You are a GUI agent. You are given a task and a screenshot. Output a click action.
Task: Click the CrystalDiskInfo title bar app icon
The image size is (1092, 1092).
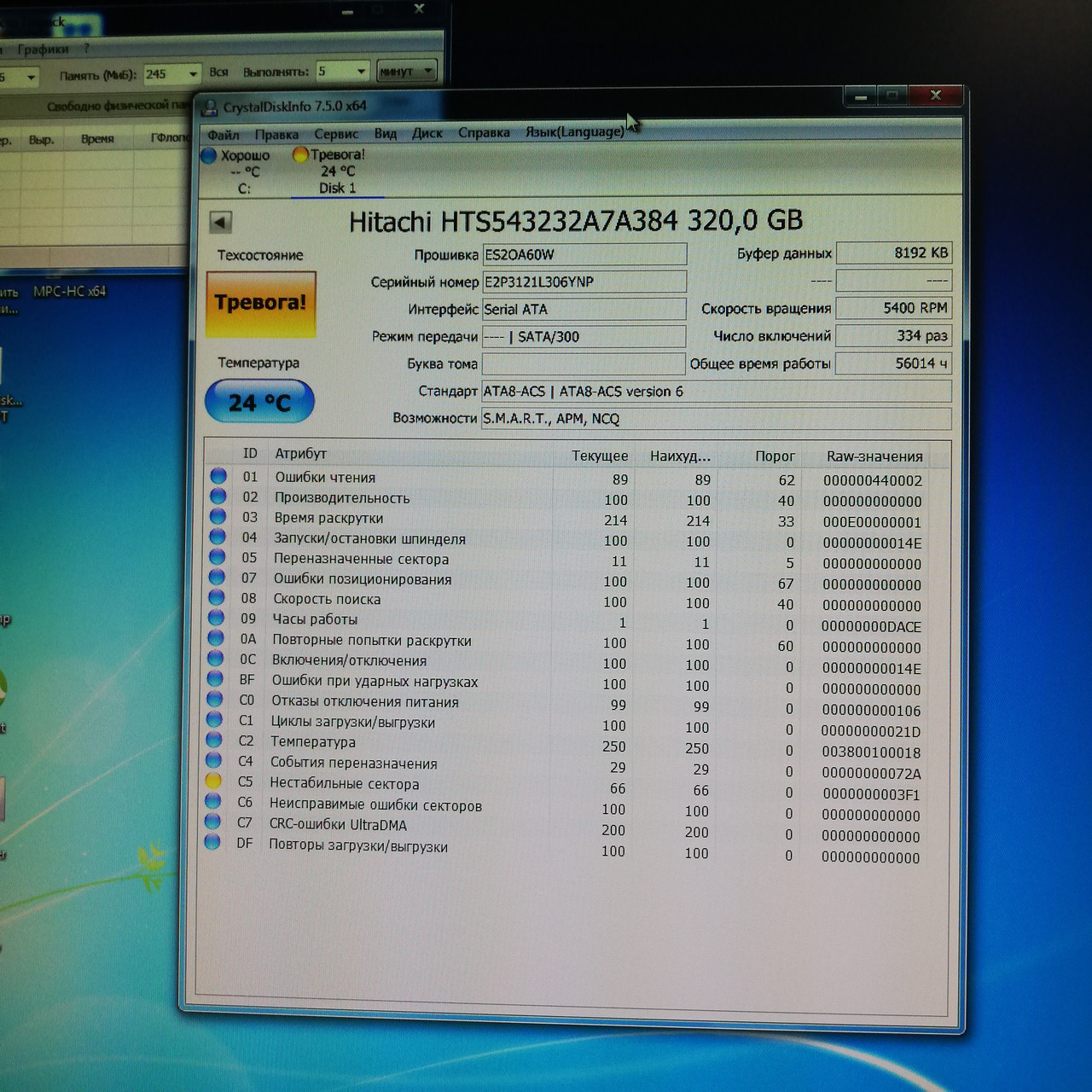[x=209, y=107]
